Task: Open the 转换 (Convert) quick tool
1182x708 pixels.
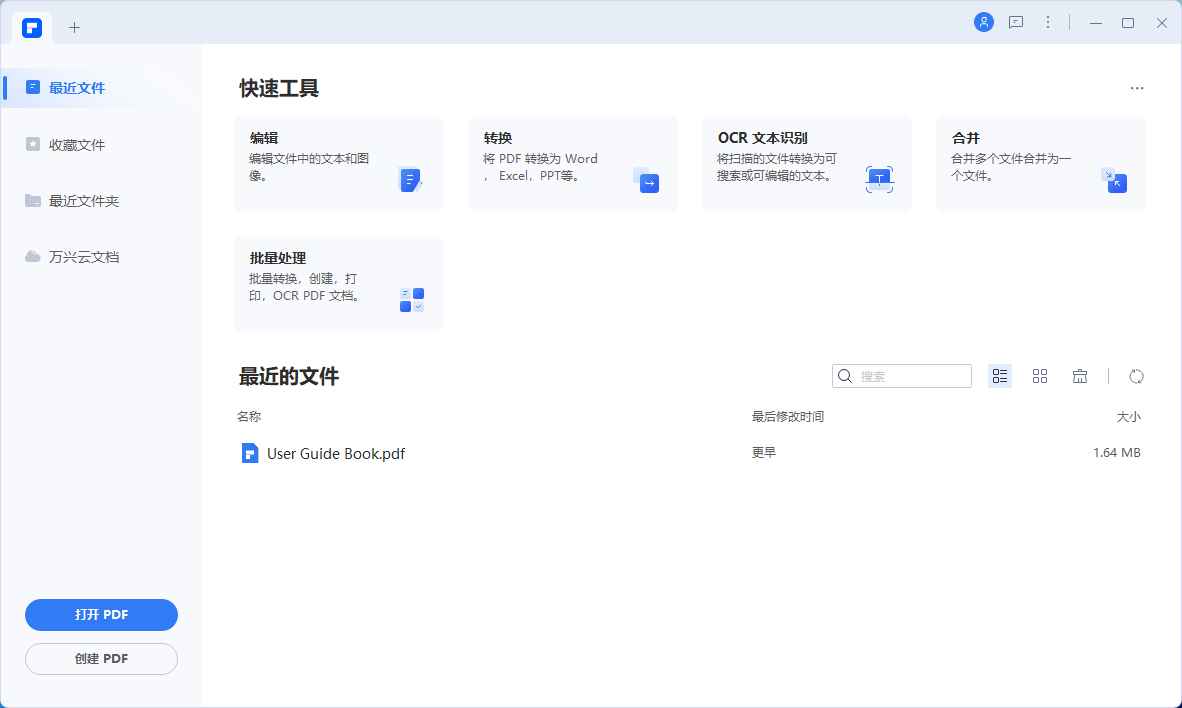Action: pos(572,163)
